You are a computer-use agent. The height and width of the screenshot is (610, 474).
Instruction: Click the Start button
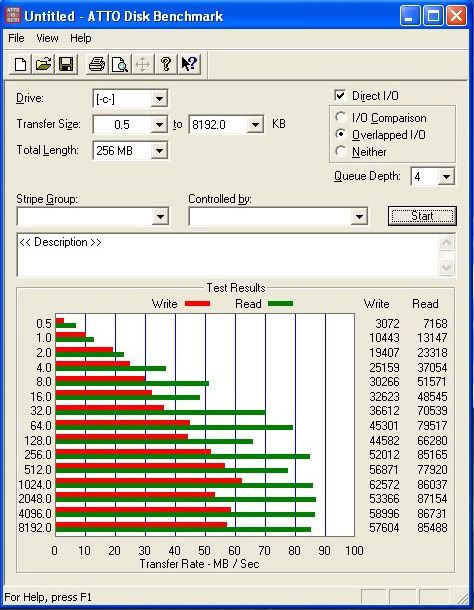pos(422,216)
